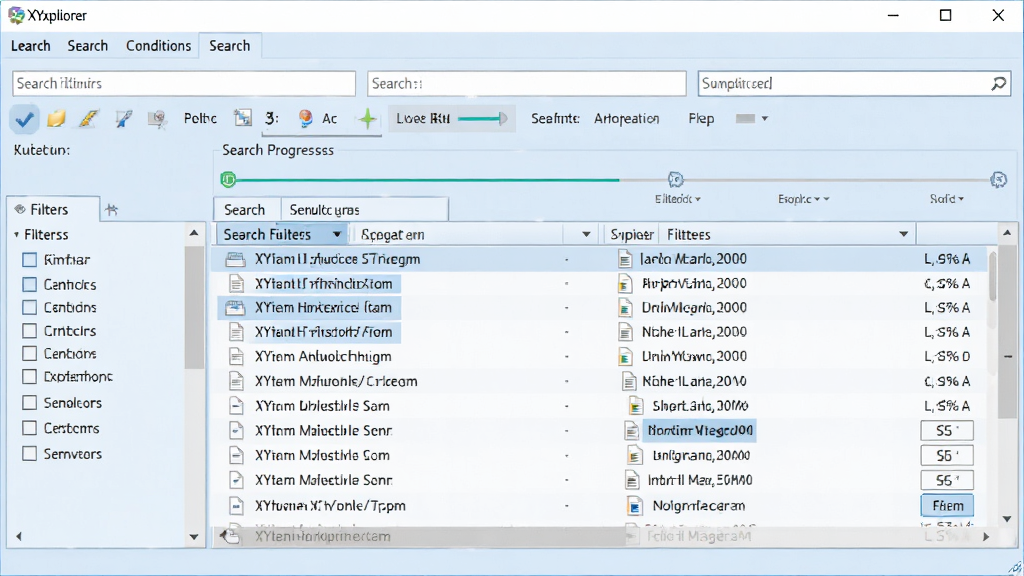
Task: Click the pin icon beside Filters tab
Action: pos(112,210)
